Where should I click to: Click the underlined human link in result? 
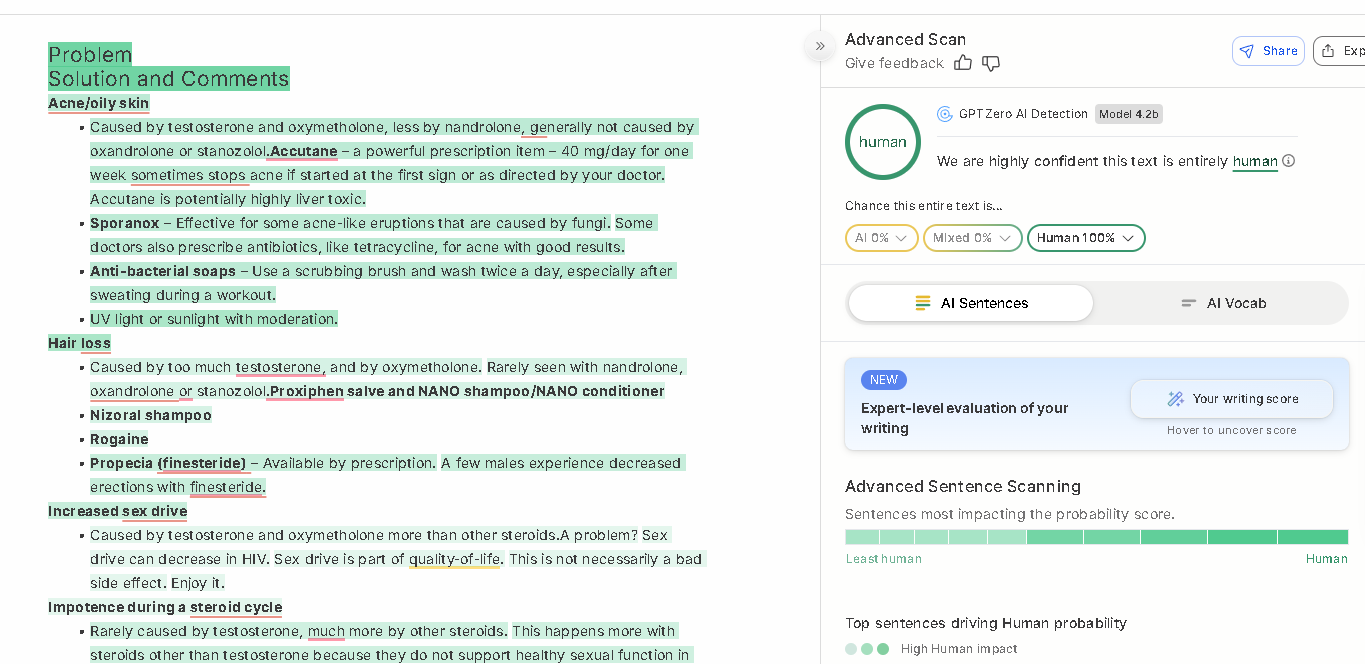coord(1254,161)
